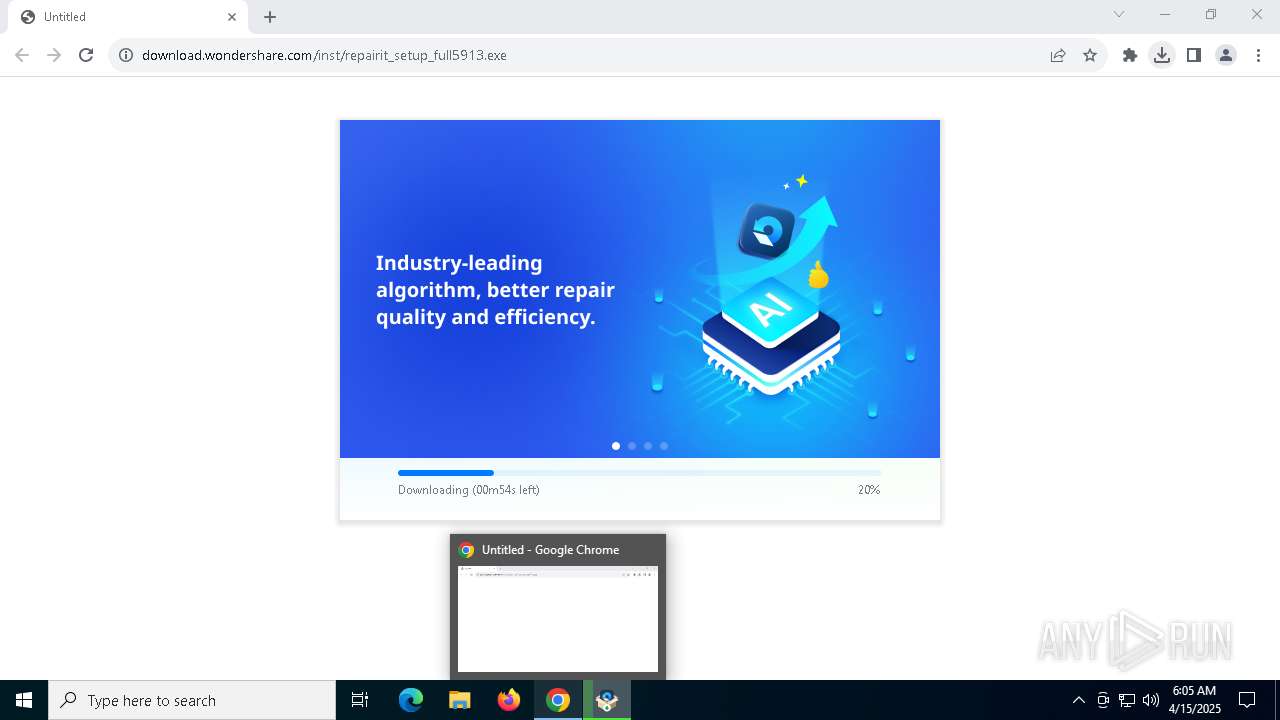Open Chrome three-dot menu

1258,55
